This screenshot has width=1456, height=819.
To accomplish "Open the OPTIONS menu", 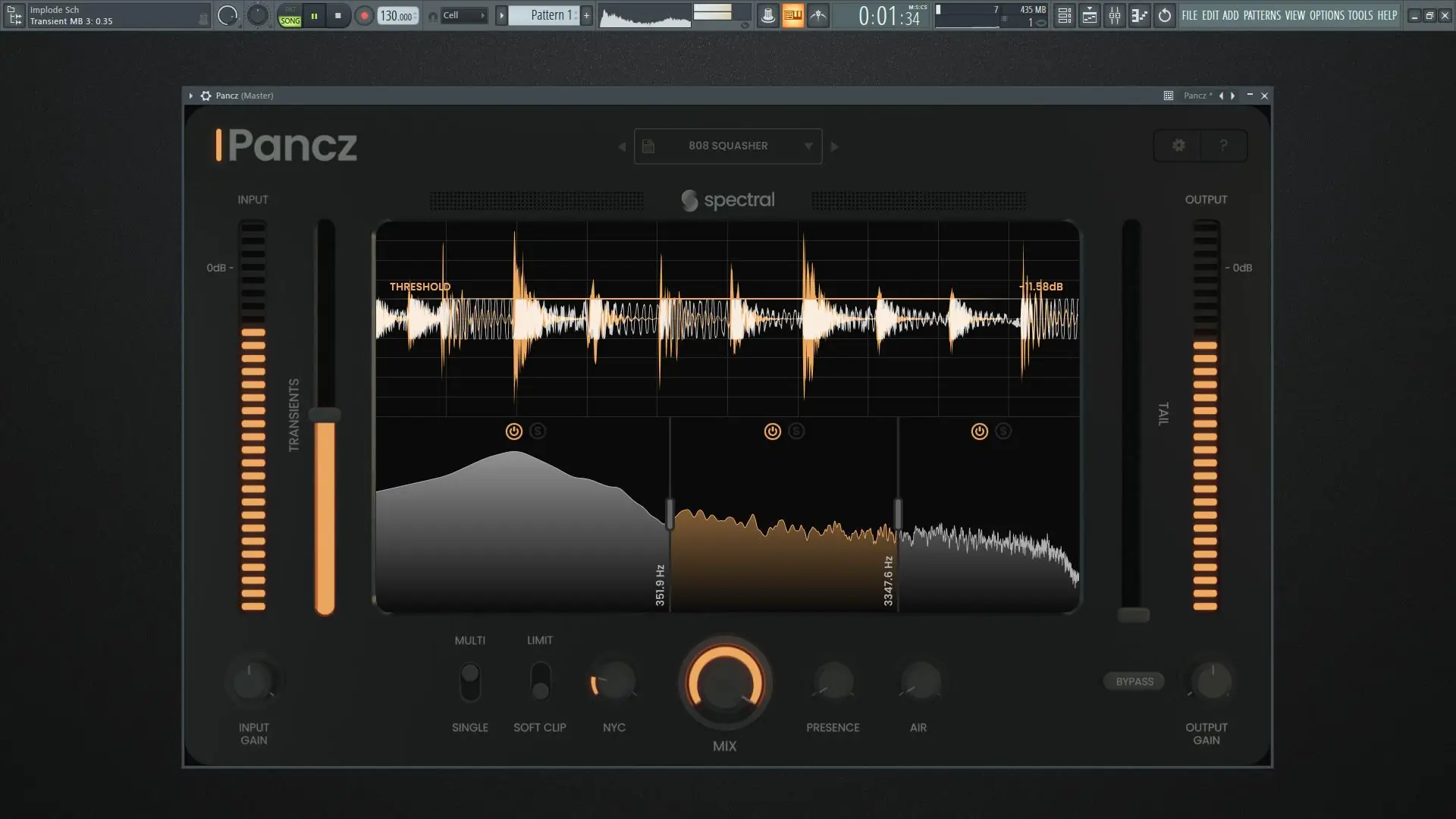I will point(1326,15).
